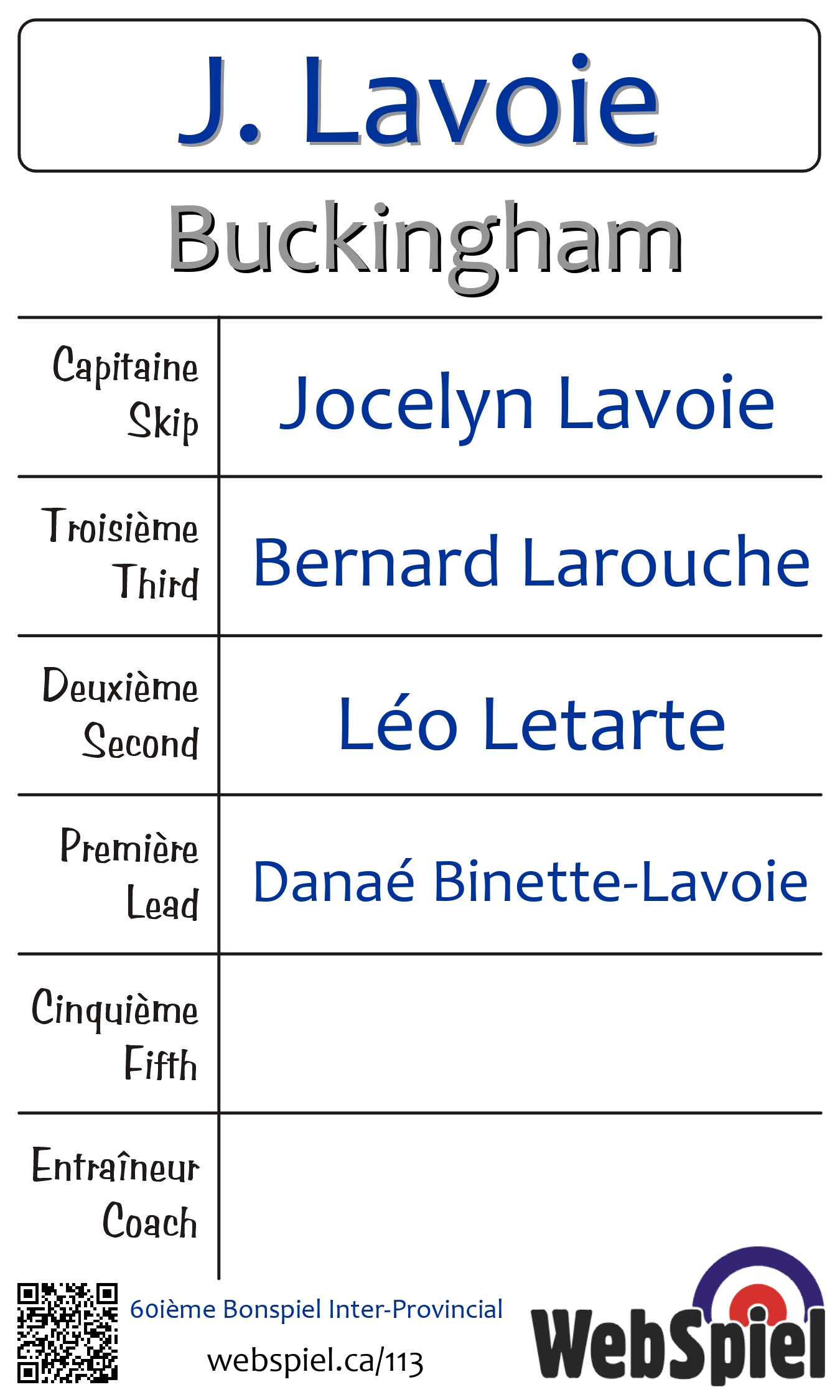The image size is (840, 1400).
Task: Open the webspiel.ca/113 link
Action: (x=315, y=1360)
